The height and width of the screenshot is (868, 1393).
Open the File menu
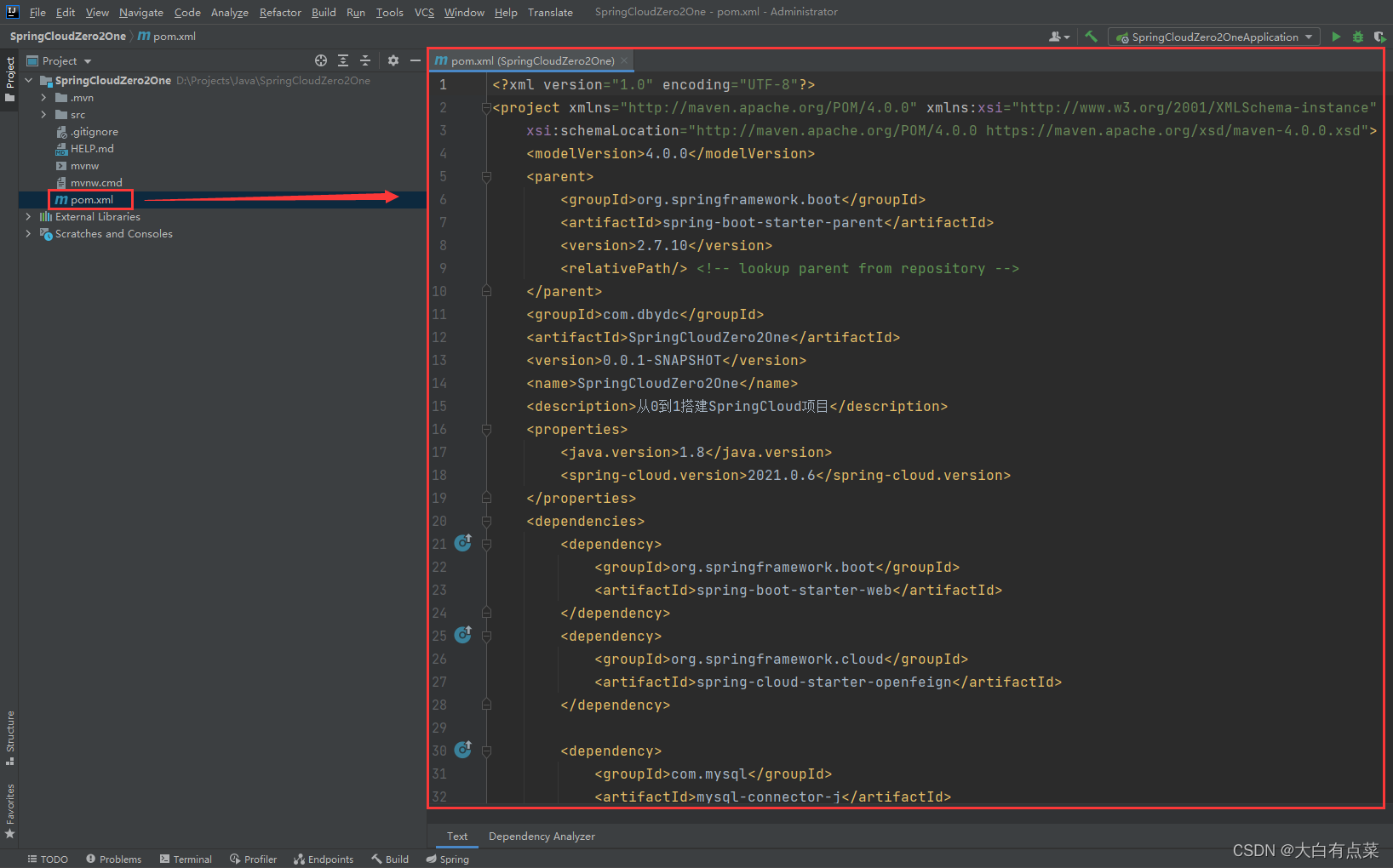(37, 12)
